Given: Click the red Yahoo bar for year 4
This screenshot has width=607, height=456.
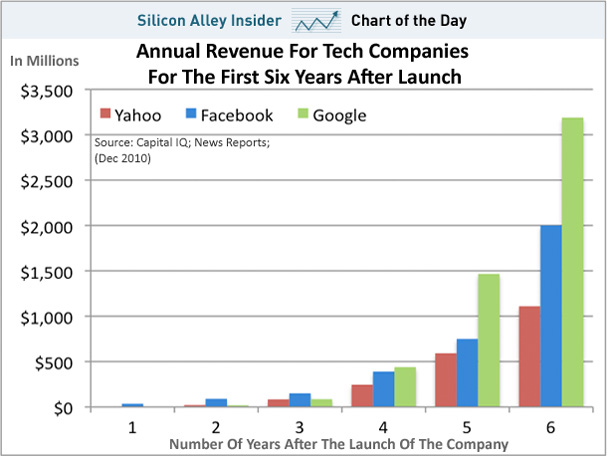Looking at the screenshot, I should [x=362, y=396].
